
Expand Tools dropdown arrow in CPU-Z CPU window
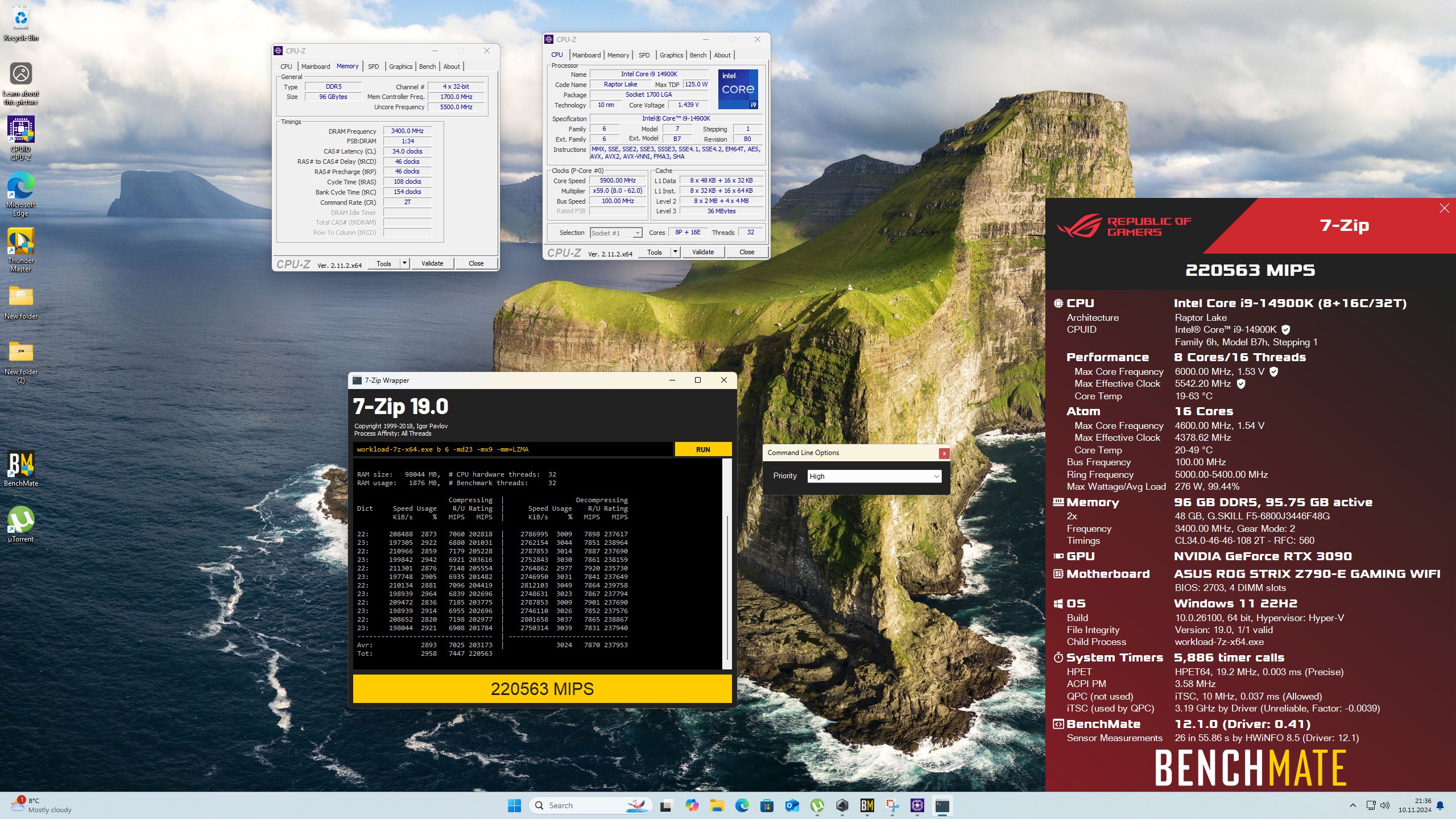(675, 252)
